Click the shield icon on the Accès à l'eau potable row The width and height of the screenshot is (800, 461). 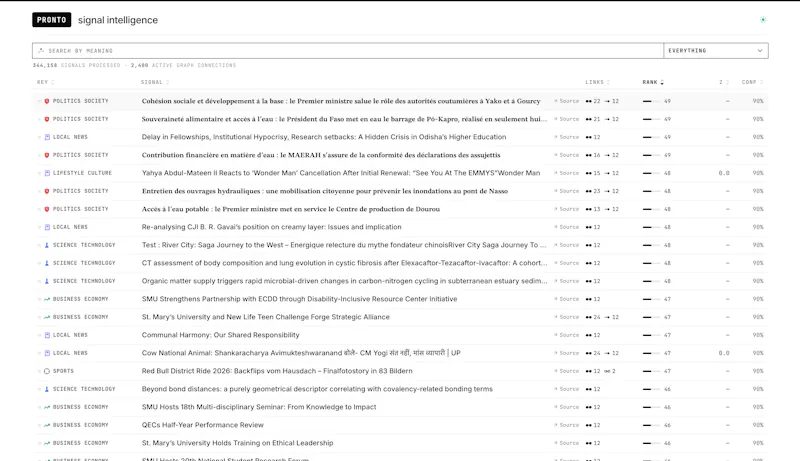click(x=47, y=209)
